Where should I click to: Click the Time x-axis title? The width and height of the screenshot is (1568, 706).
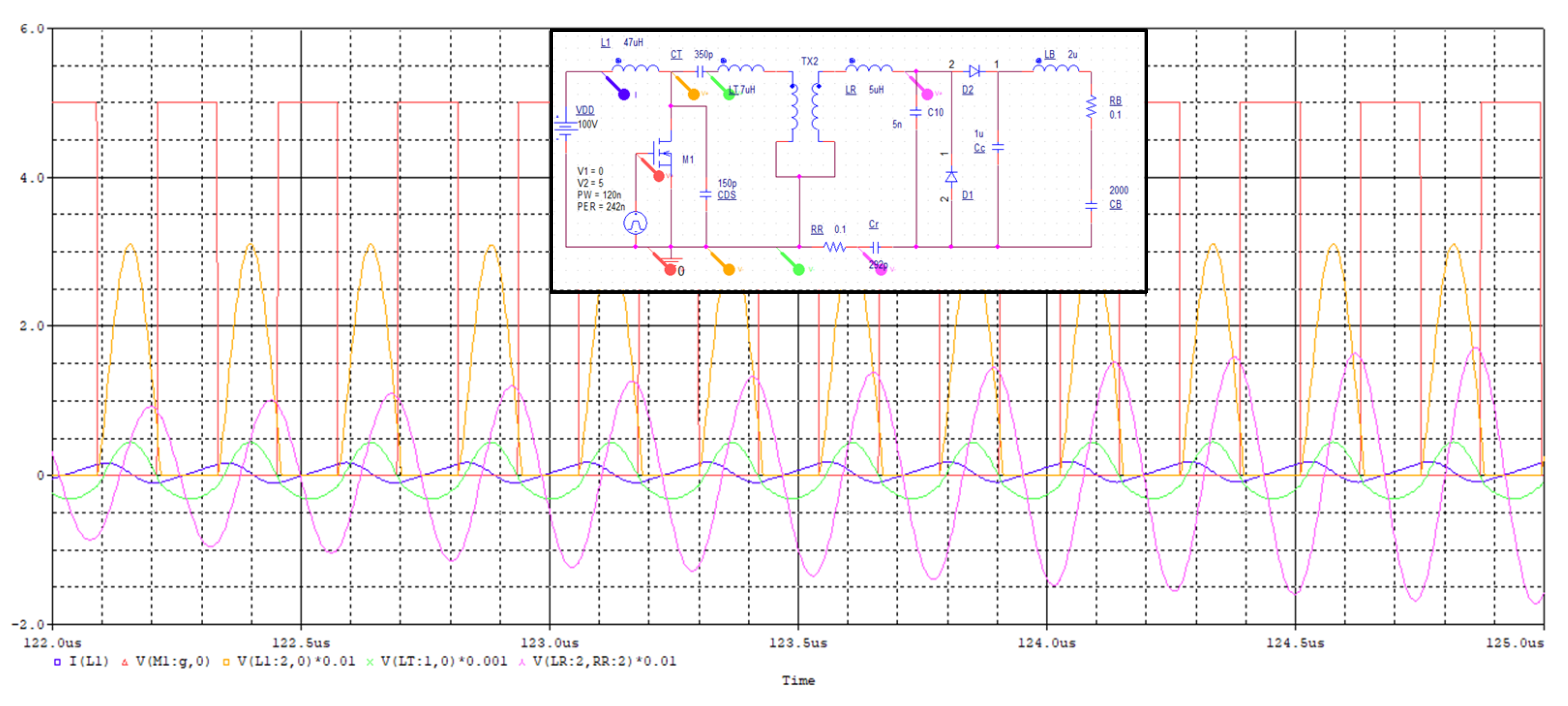[x=798, y=681]
